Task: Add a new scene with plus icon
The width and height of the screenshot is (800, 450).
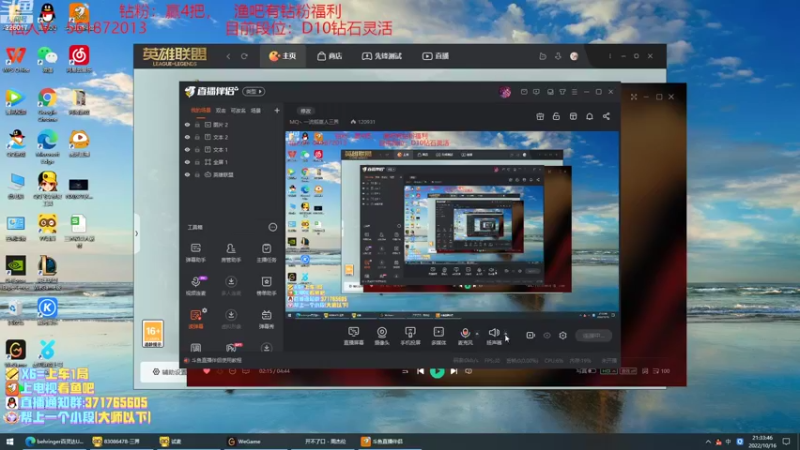Action: tap(277, 110)
